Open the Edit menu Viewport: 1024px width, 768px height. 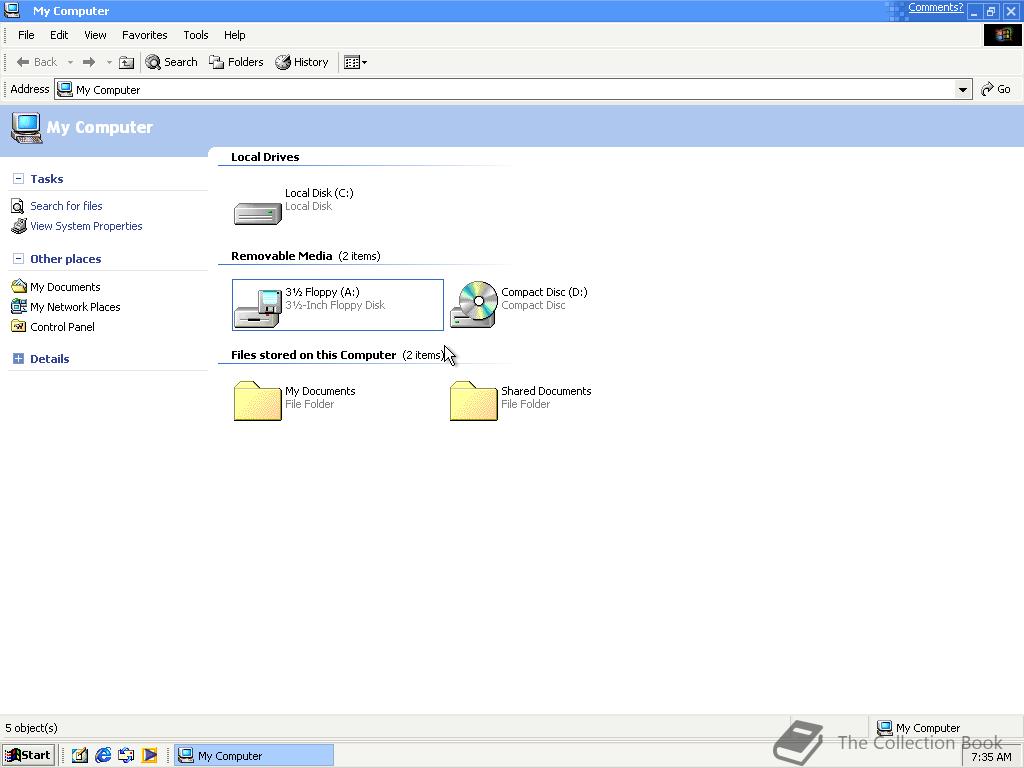[59, 35]
